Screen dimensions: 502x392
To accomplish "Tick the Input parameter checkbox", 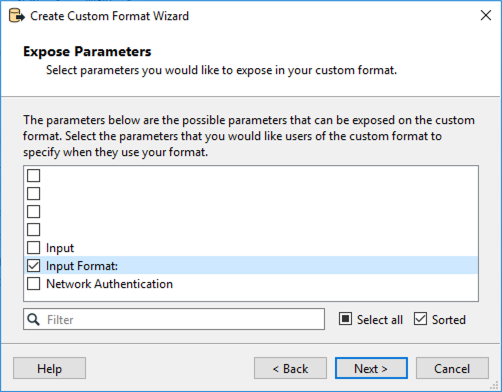I will pyautogui.click(x=34, y=248).
